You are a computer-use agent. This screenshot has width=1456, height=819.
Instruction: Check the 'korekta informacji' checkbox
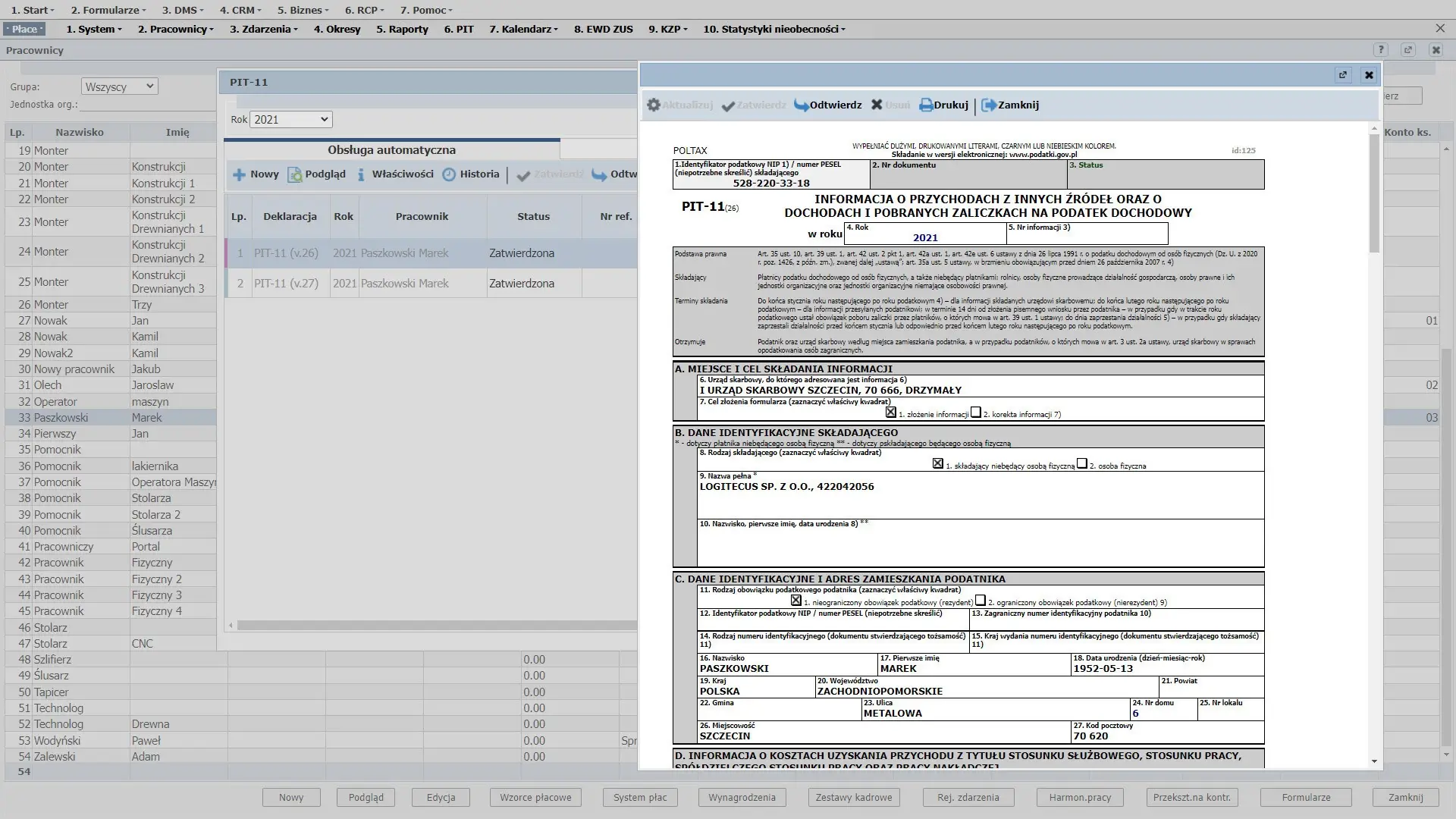click(x=976, y=413)
